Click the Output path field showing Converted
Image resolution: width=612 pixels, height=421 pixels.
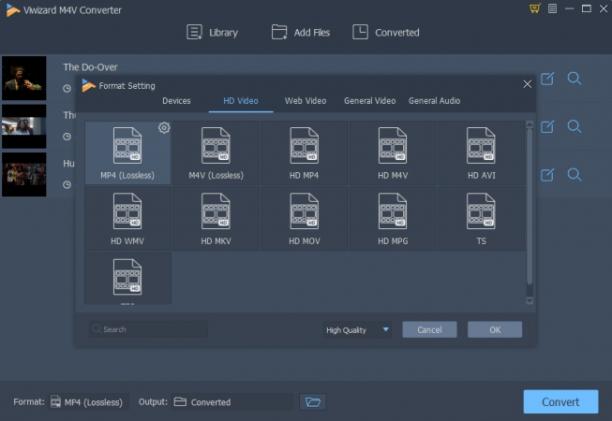point(232,402)
